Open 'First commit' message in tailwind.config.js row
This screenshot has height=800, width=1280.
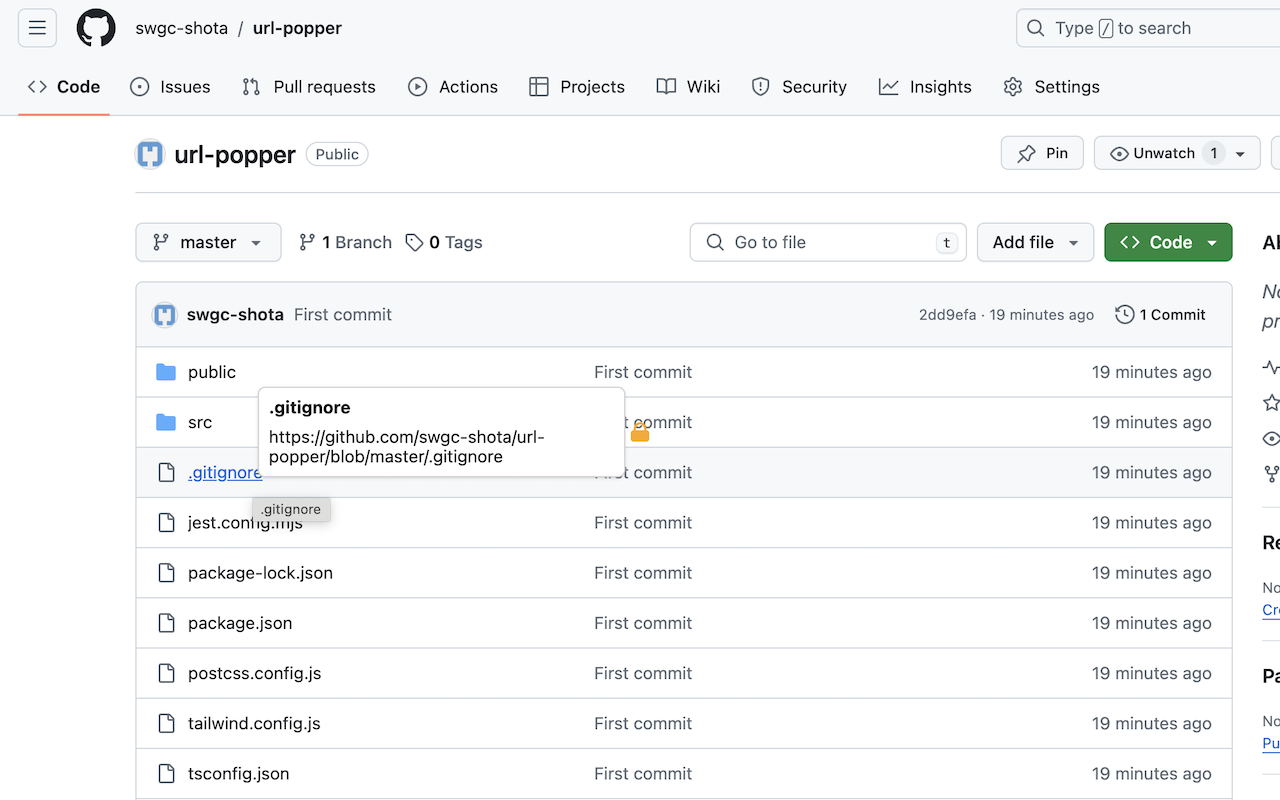(x=643, y=723)
